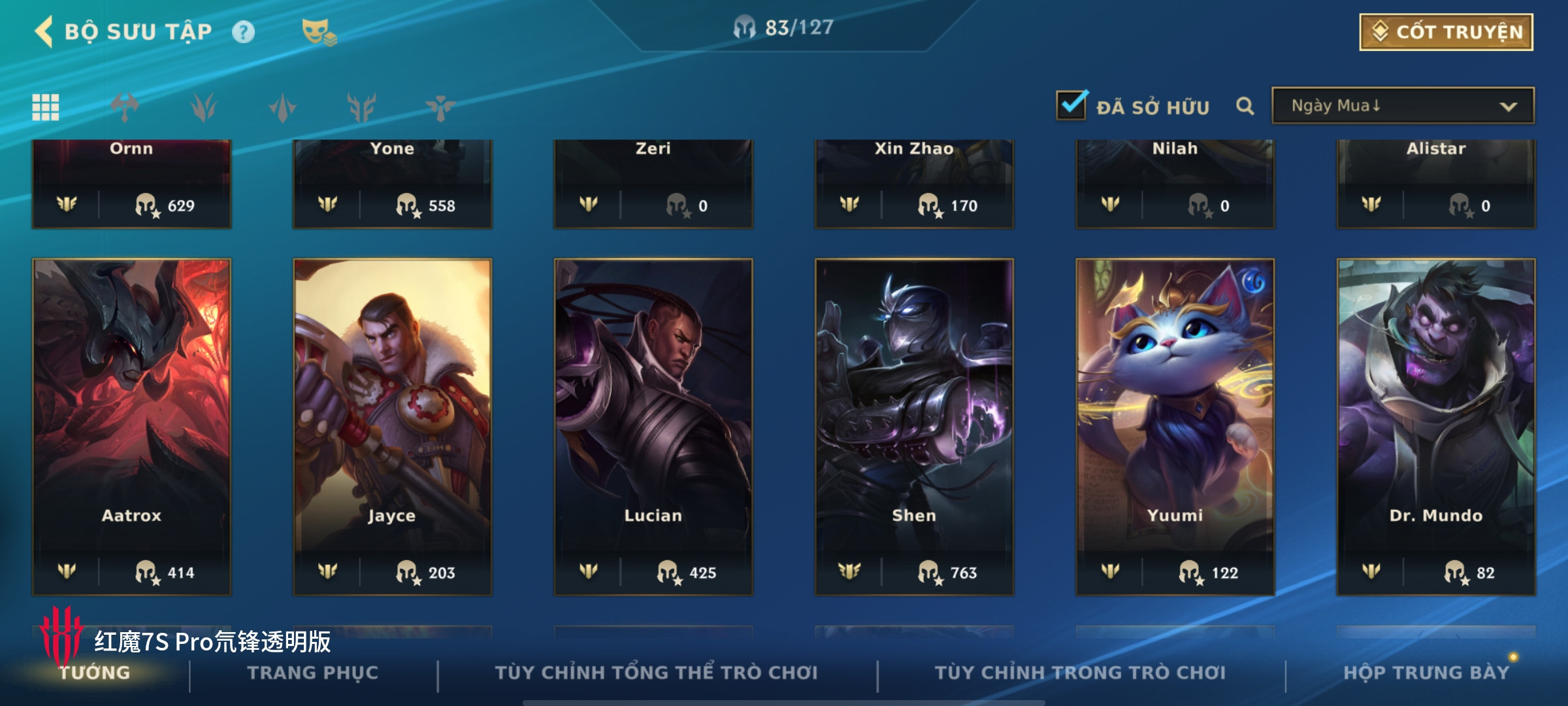Viewport: 1568px width, 706px height.
Task: Filter champions by the fifth role icon
Action: coord(440,107)
